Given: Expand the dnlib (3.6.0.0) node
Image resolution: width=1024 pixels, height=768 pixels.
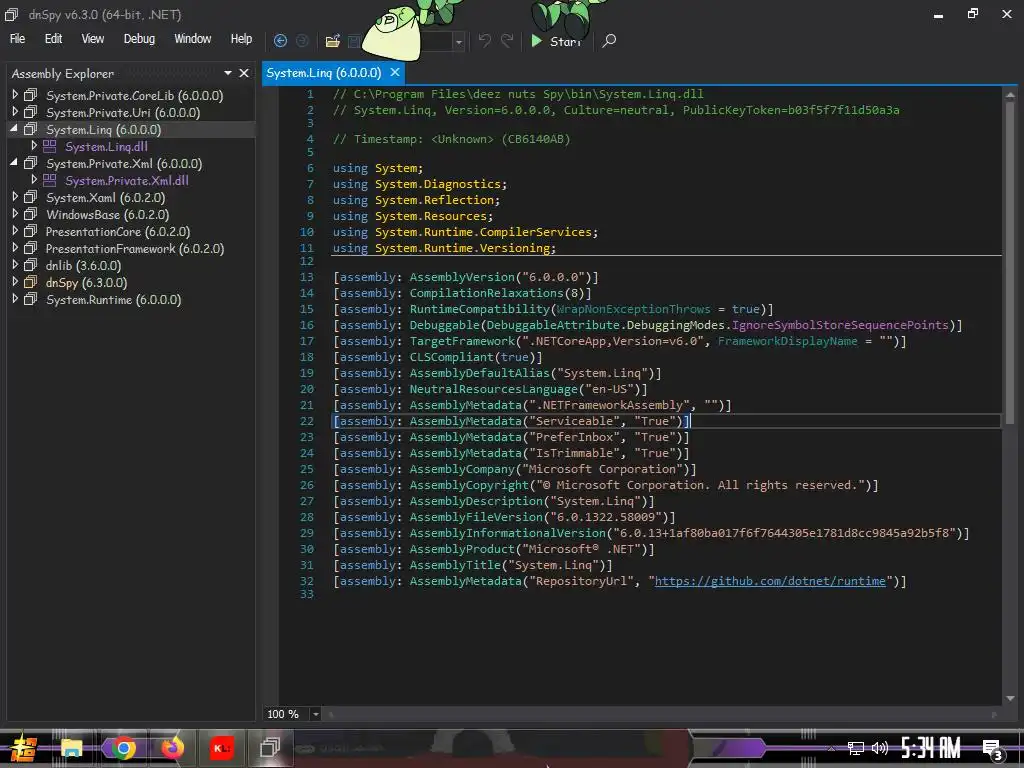Looking at the screenshot, I should click(x=15, y=265).
